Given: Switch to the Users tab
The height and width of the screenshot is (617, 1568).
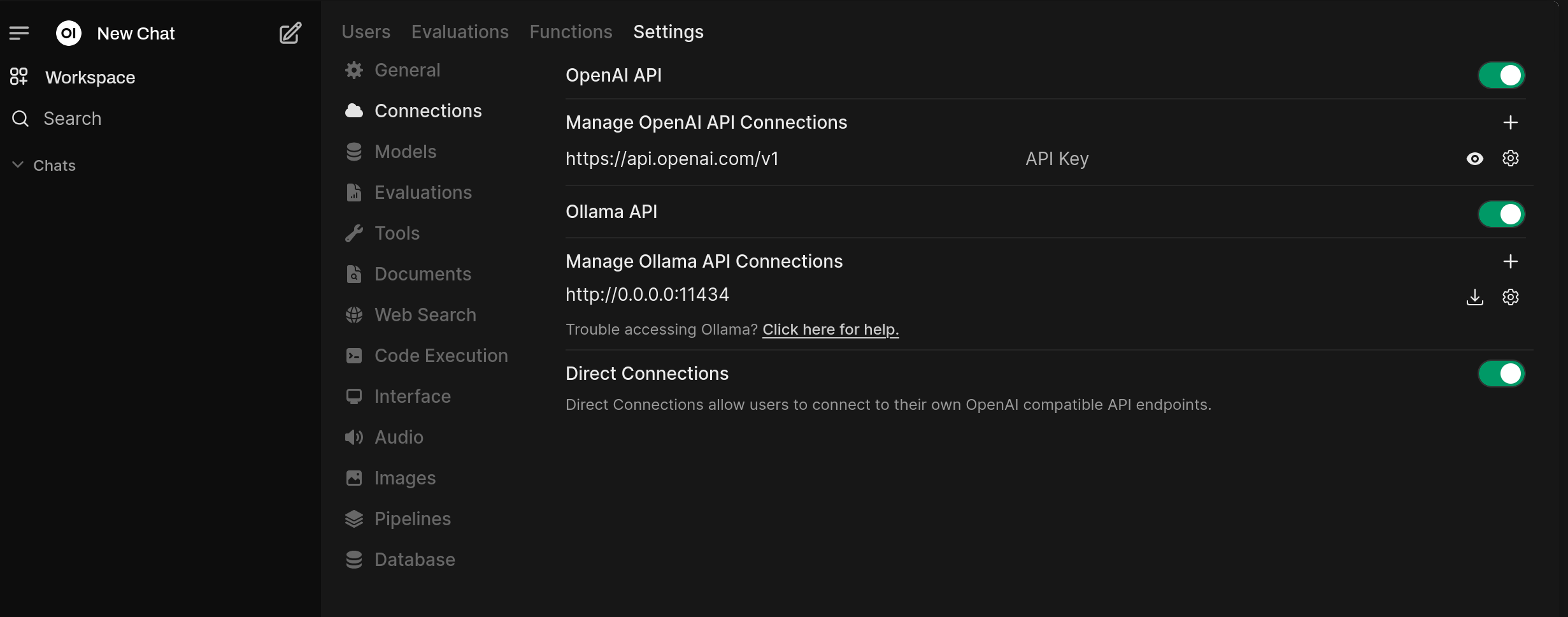Looking at the screenshot, I should point(366,32).
